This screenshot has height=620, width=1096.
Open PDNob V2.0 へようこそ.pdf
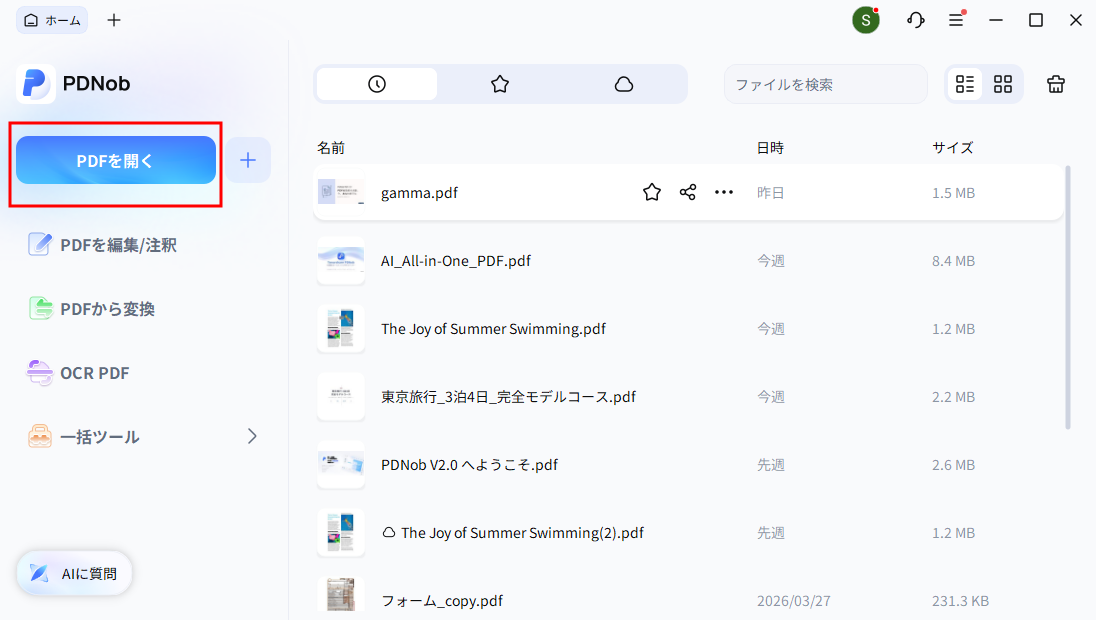point(469,465)
